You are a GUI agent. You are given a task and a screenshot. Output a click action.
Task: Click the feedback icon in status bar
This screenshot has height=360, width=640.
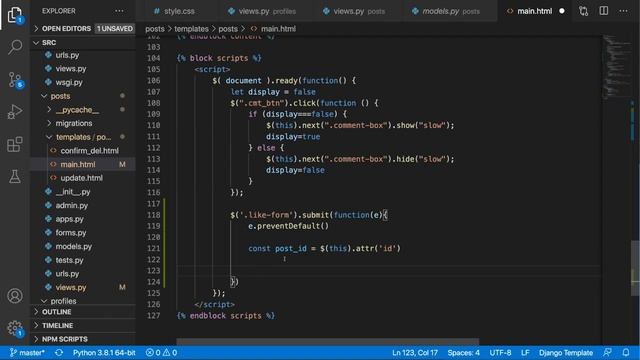607,353
